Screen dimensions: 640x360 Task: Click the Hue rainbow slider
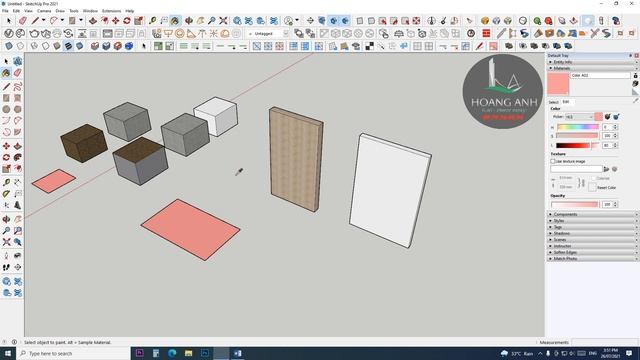(578, 127)
